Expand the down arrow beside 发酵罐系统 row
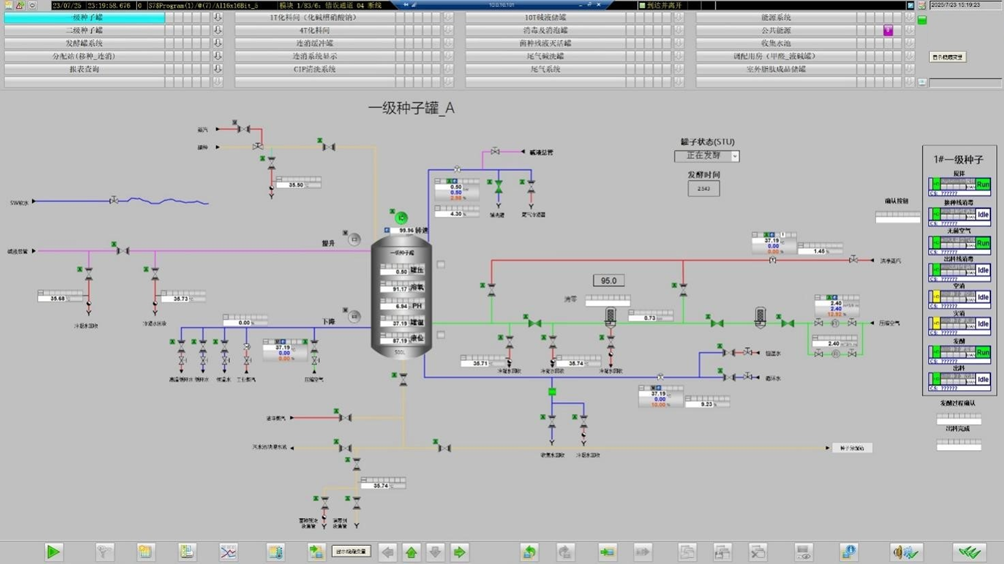Viewport: 1004px width, 564px height. pyautogui.click(x=218, y=44)
